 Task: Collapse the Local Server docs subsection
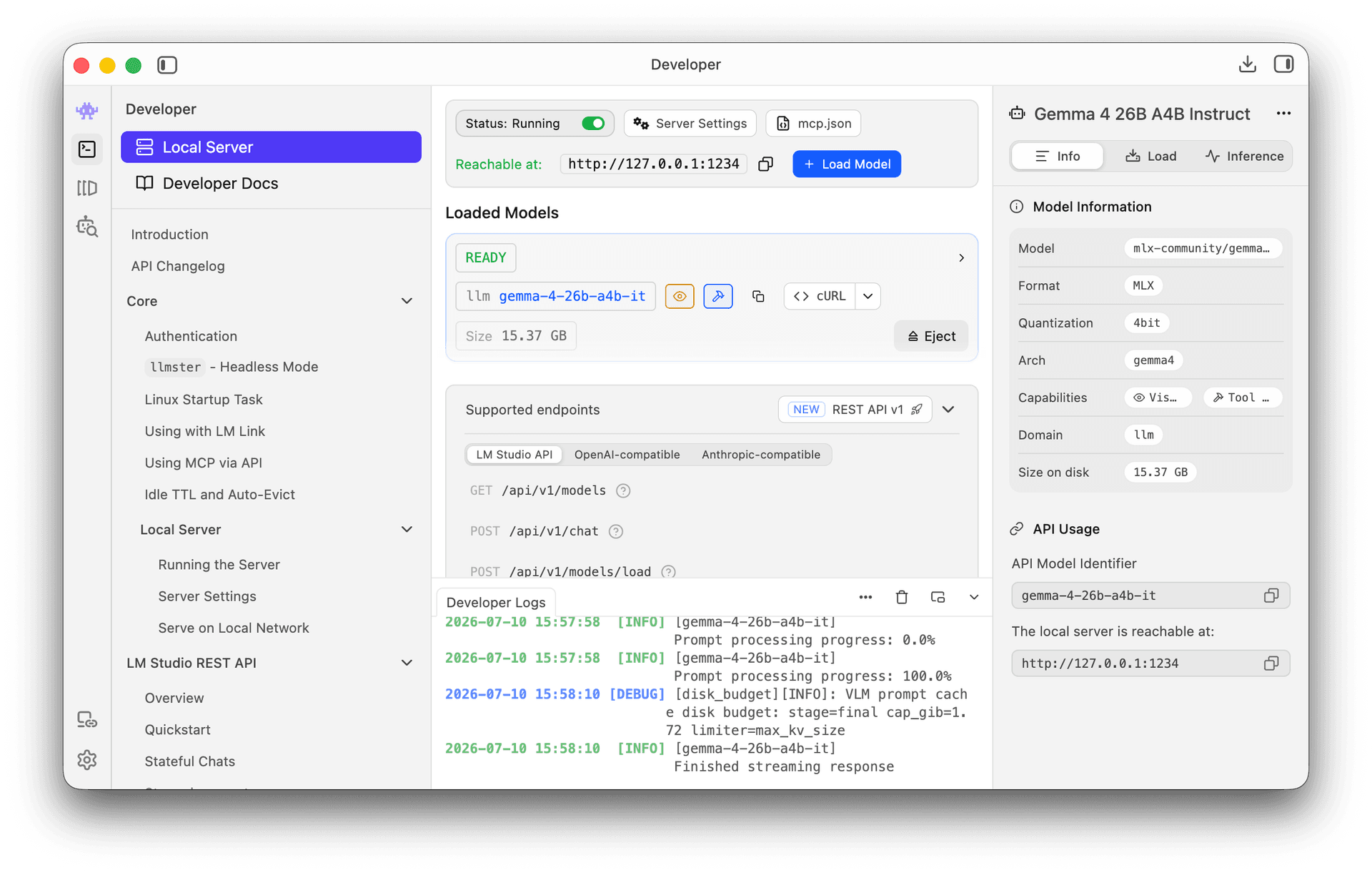pos(407,530)
